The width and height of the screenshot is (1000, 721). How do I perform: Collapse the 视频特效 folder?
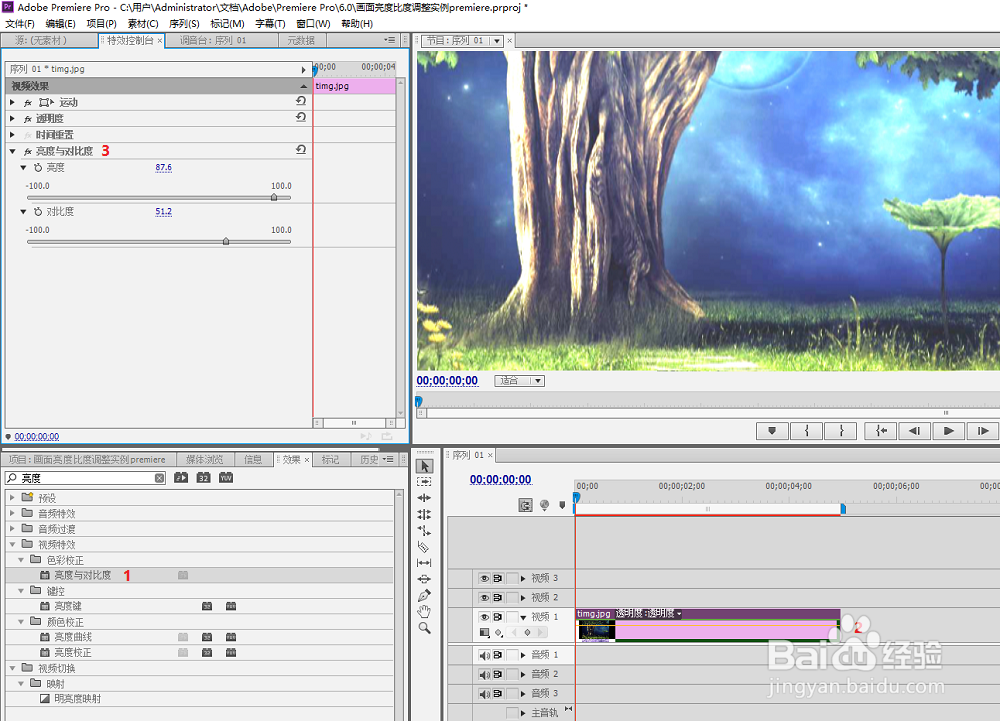pyautogui.click(x=12, y=544)
